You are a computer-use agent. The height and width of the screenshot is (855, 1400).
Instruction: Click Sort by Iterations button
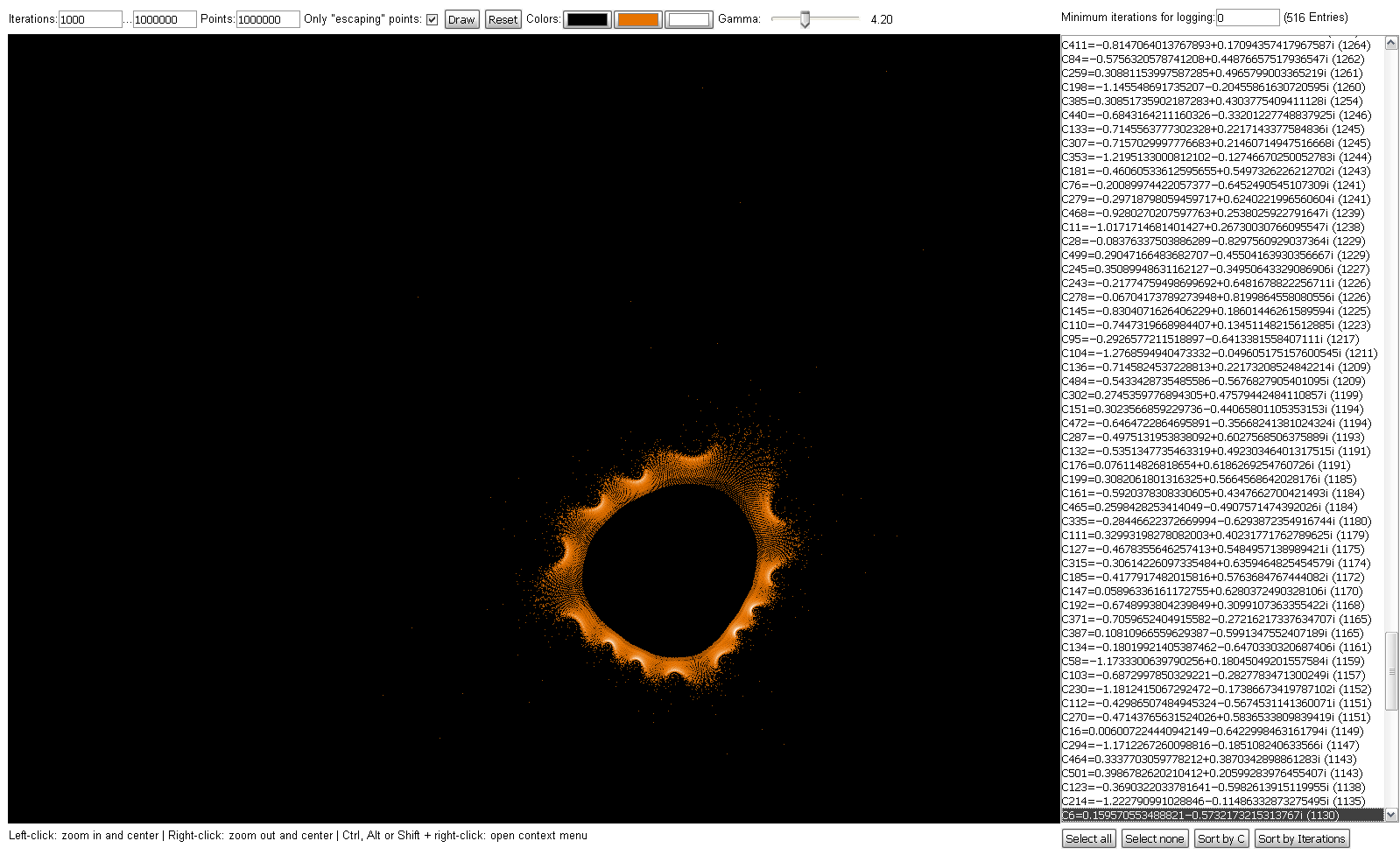click(x=1301, y=838)
